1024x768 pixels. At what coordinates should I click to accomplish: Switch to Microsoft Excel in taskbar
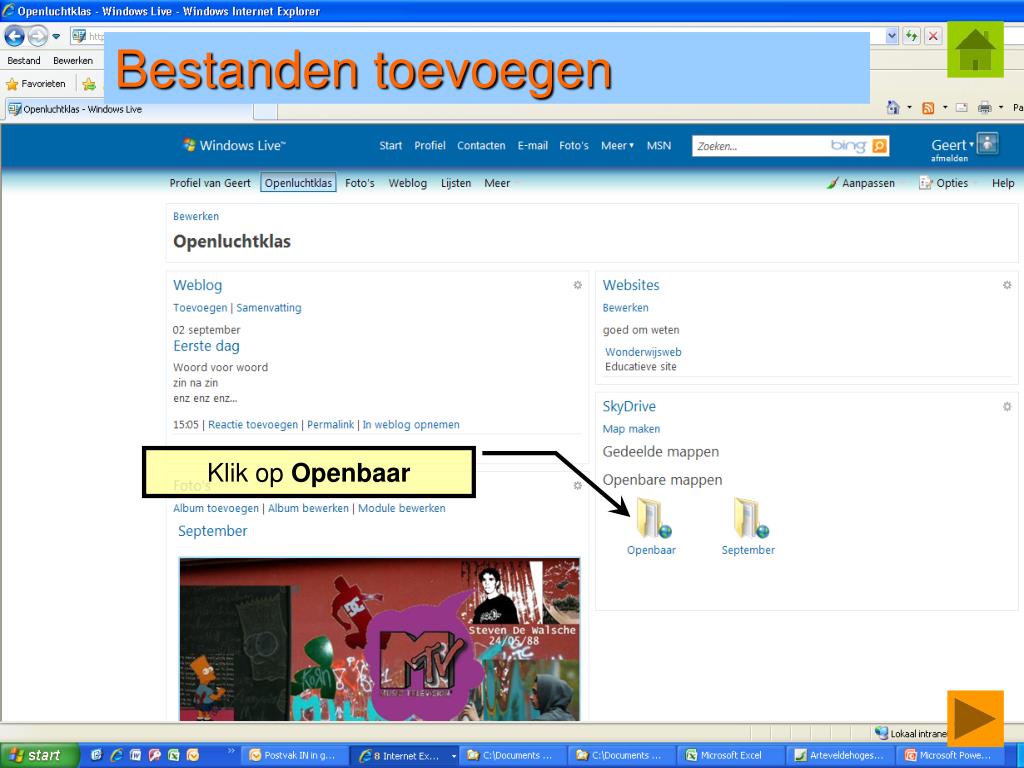coord(730,756)
